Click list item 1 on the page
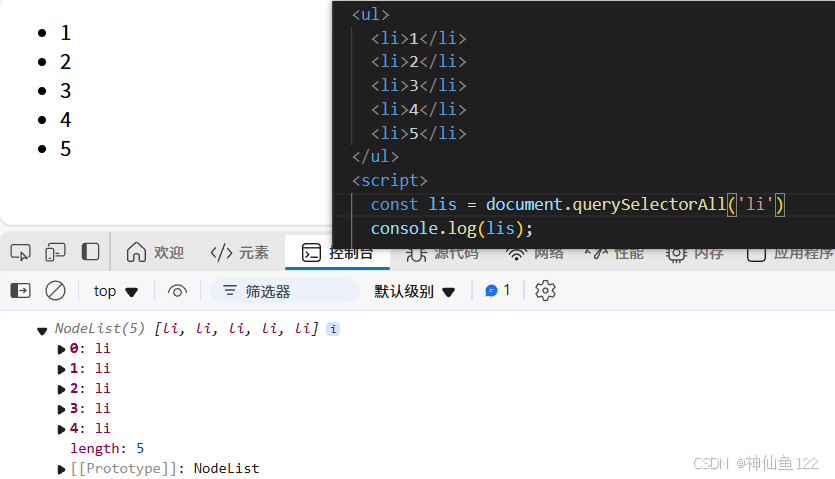835x479 pixels. pyautogui.click(x=66, y=33)
